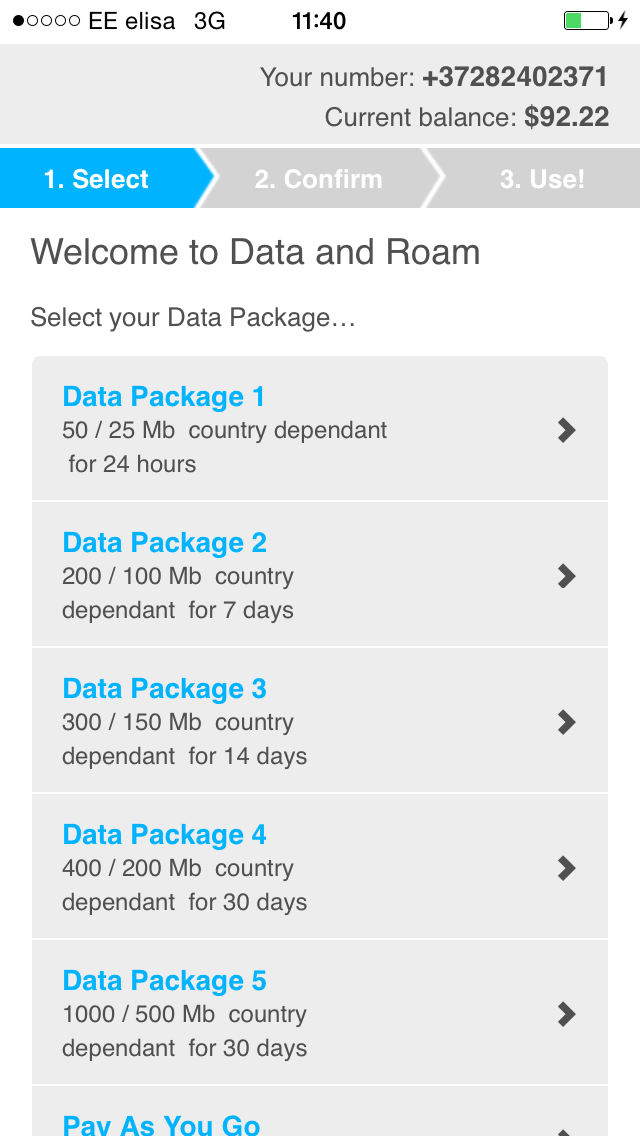Tap the phone number +37282402371

pyautogui.click(x=515, y=78)
